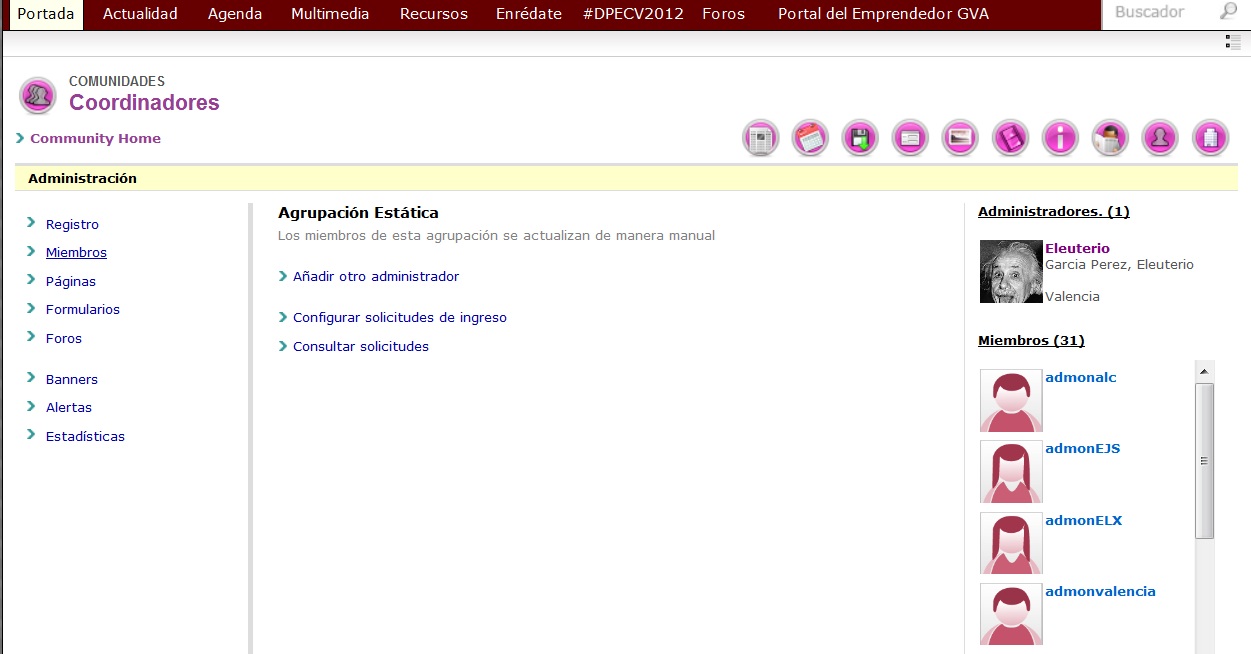Click the floppy disk downloads icon

[x=860, y=138]
